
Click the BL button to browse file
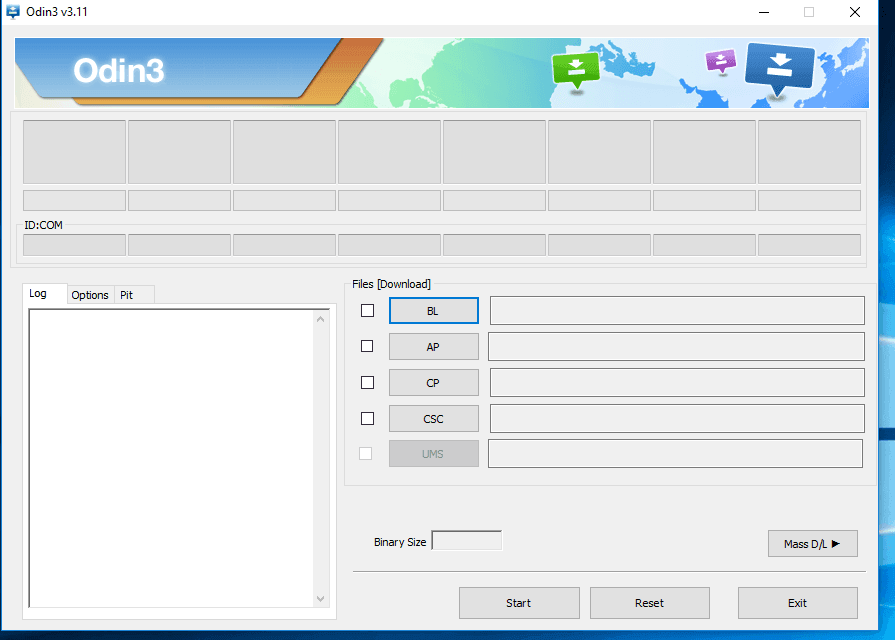[x=434, y=311]
